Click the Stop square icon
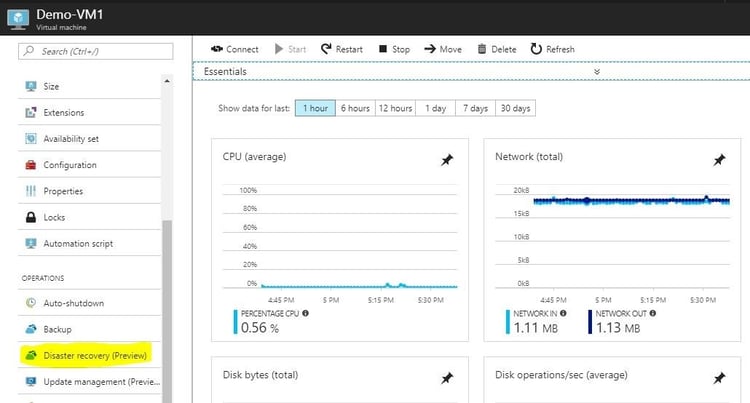750x403 pixels. [383, 49]
